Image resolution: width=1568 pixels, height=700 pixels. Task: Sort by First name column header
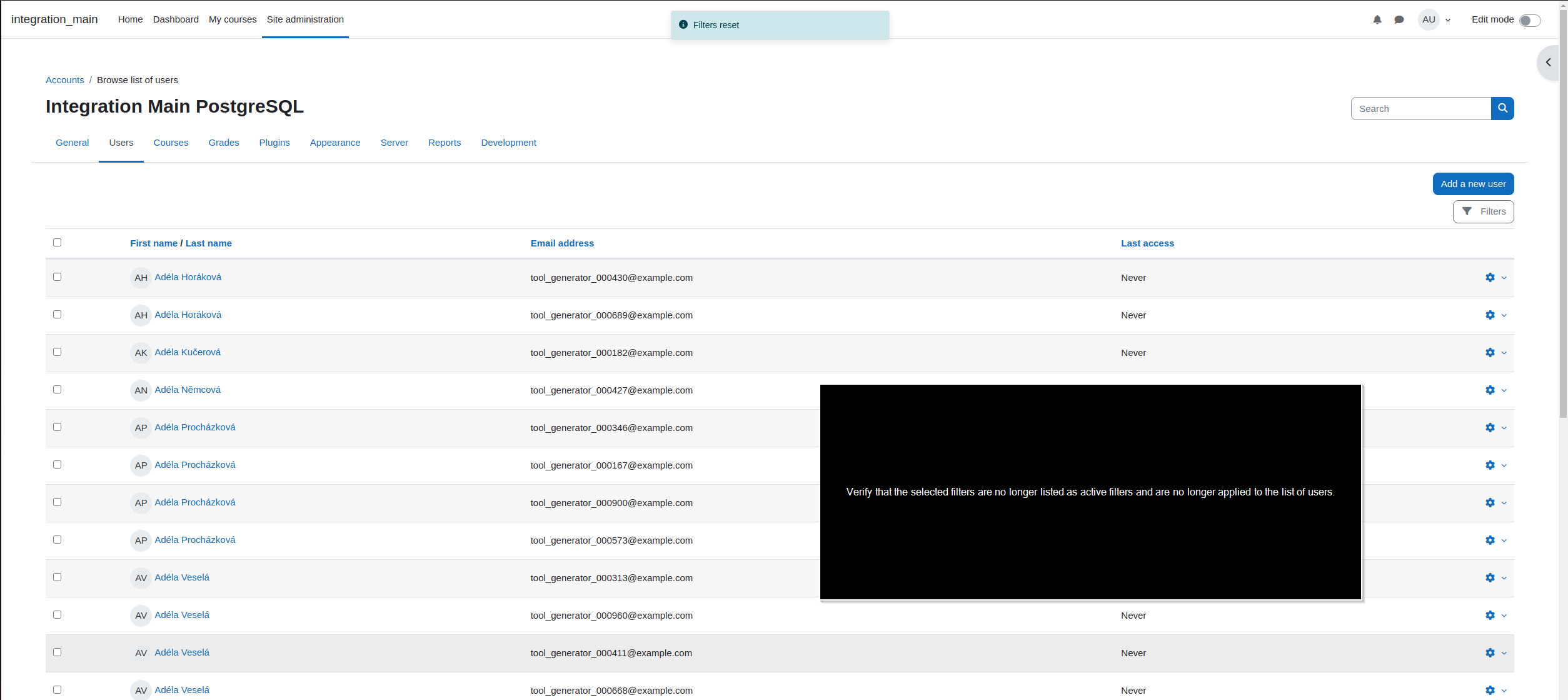154,243
